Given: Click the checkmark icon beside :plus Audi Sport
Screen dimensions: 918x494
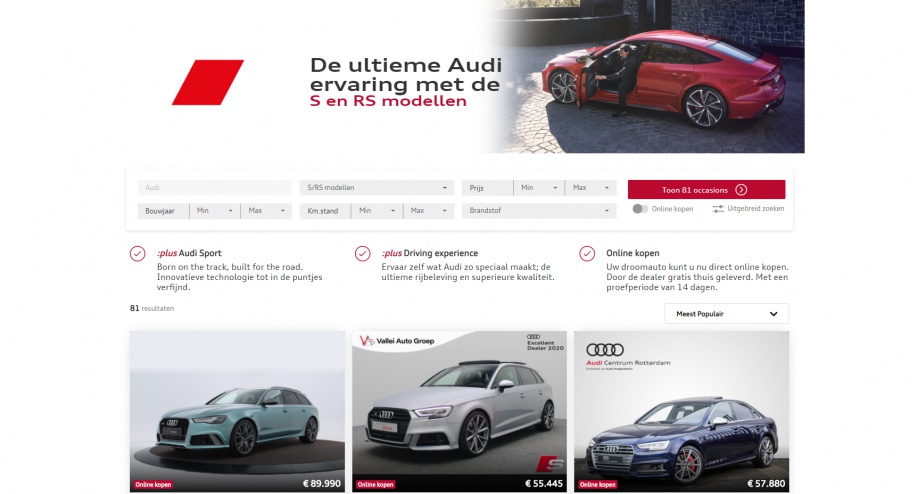Looking at the screenshot, I should coord(138,253).
